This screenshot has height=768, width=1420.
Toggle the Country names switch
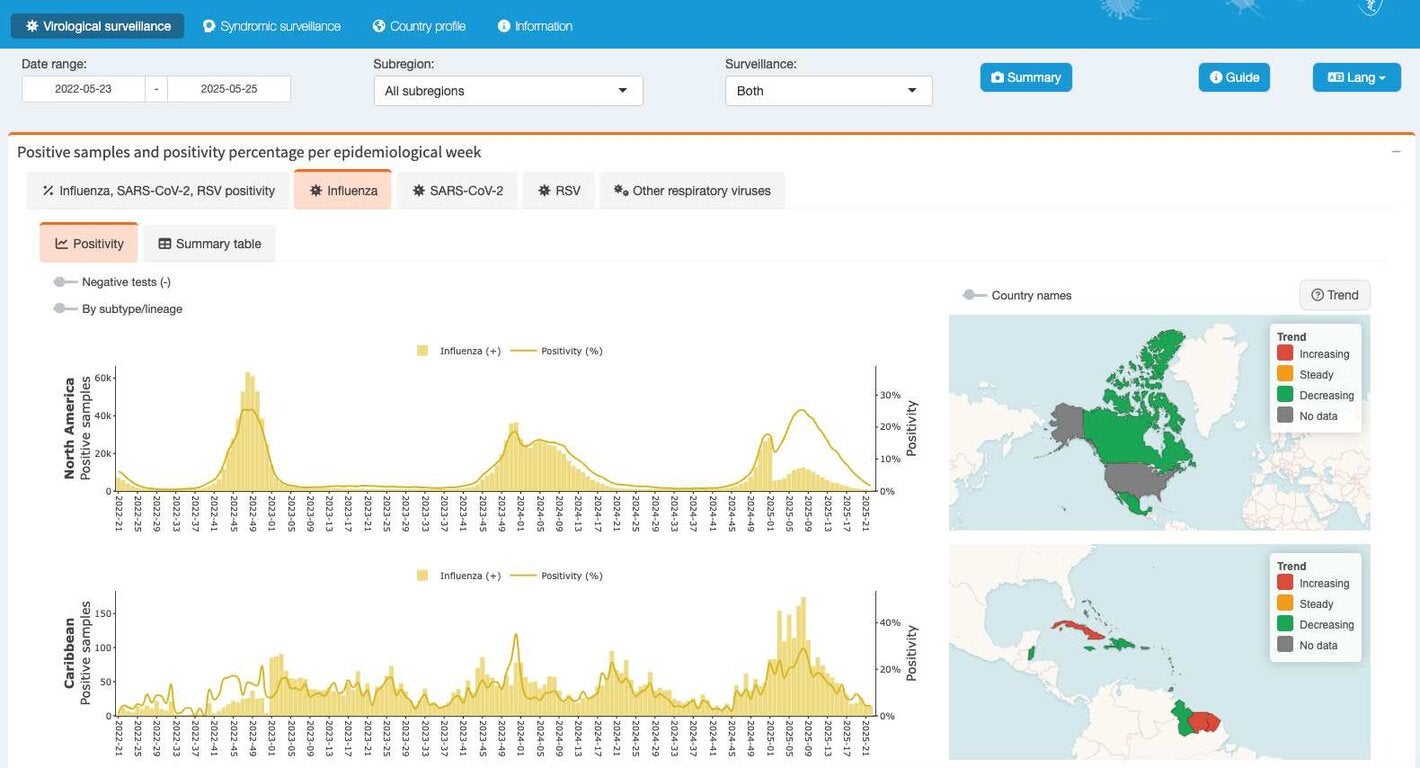[974, 295]
